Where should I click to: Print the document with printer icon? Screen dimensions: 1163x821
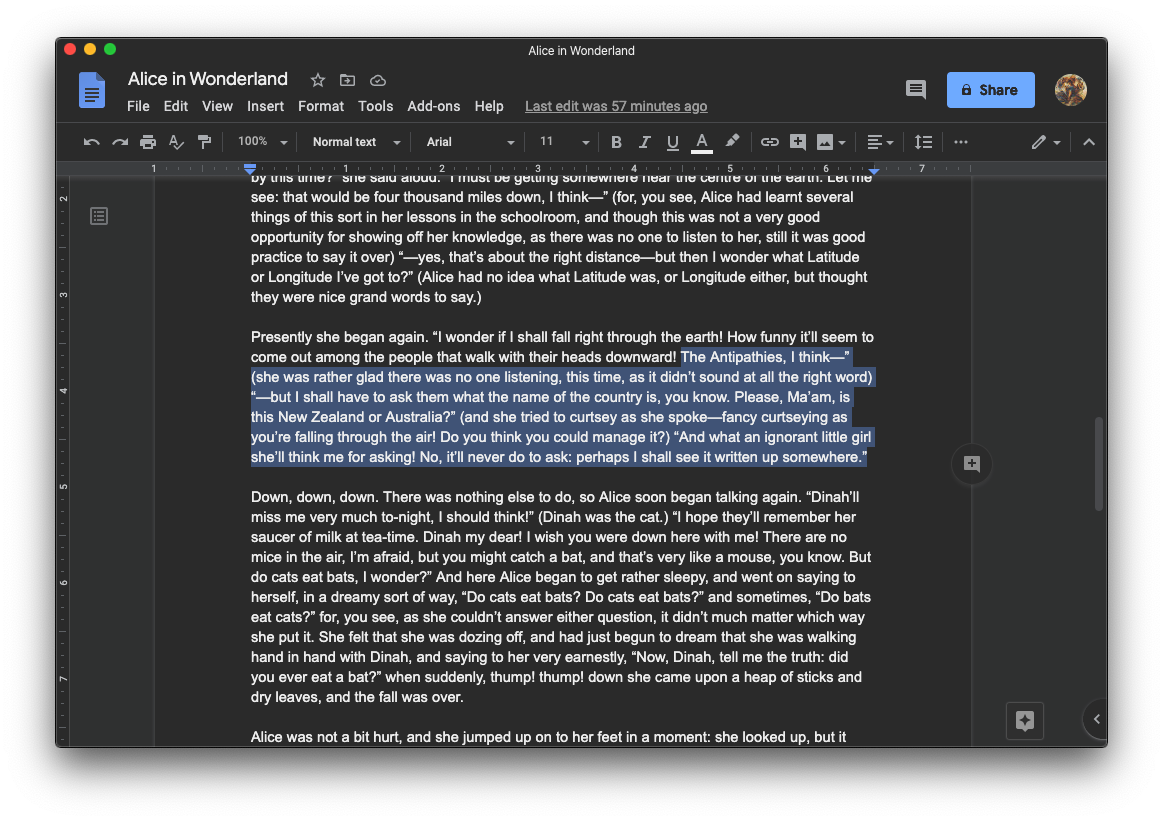coord(148,142)
